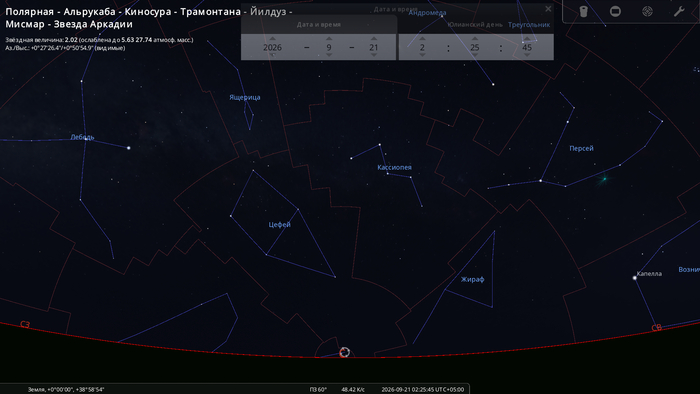The image size is (700, 394).
Task: Click into the day field 21
Action: coord(374,47)
